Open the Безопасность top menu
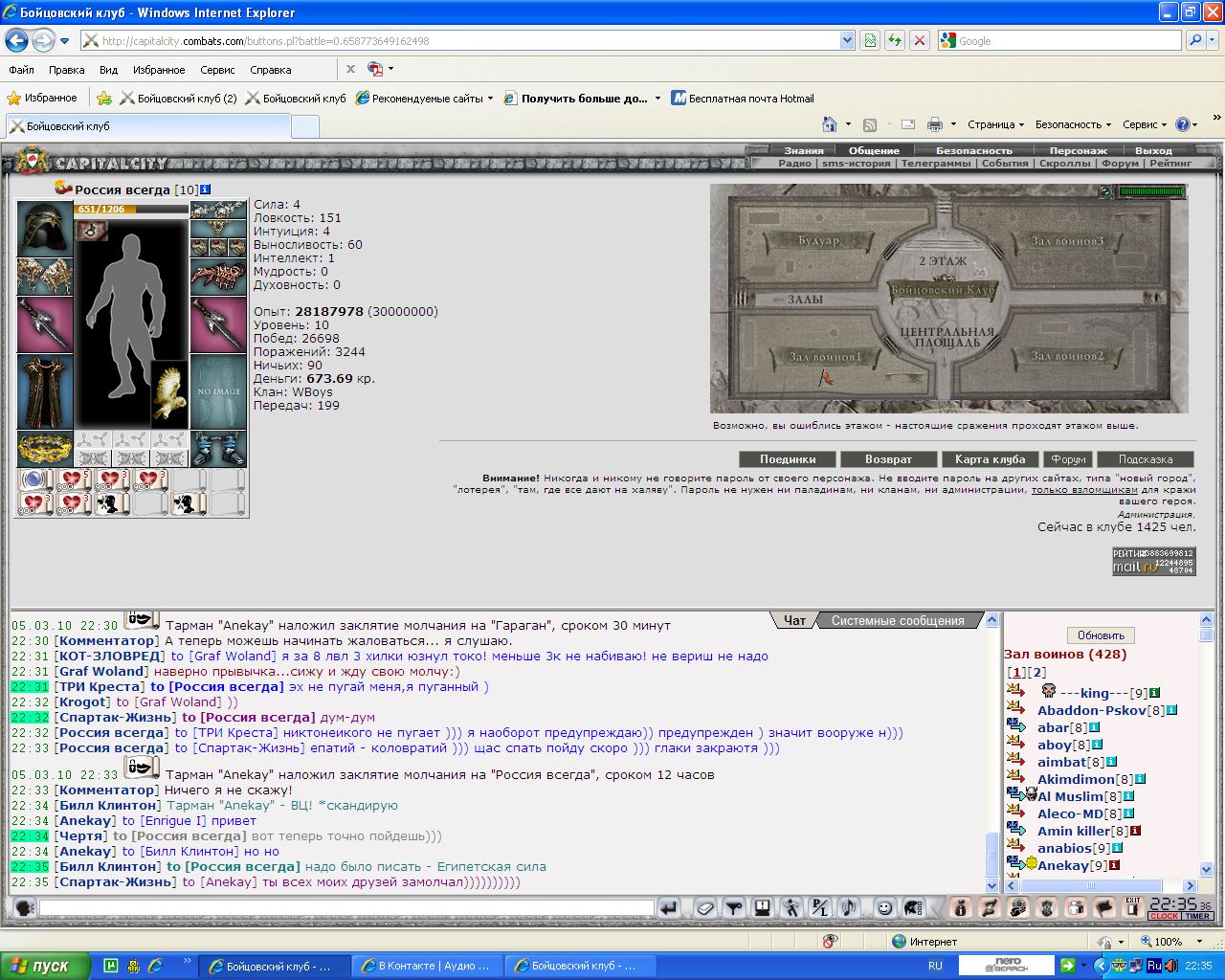Viewport: 1225px width, 980px height. [x=973, y=150]
